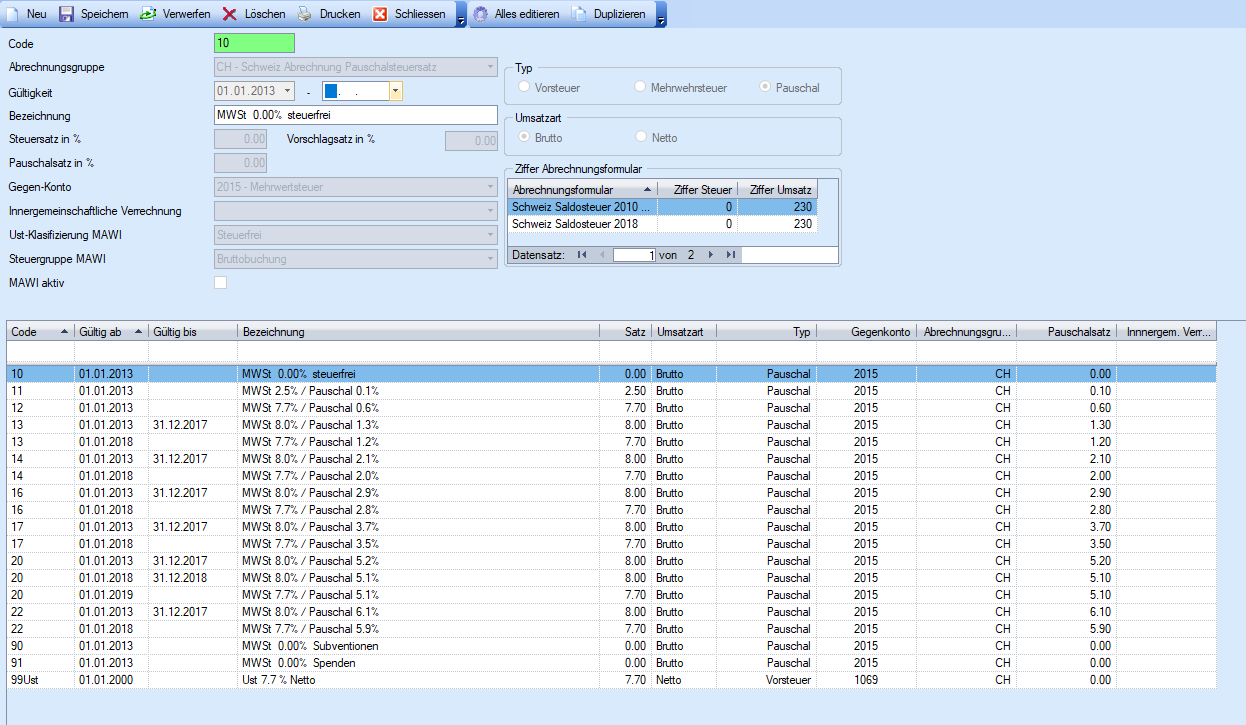Click the Duplizieren copy icon
Image resolution: width=1246 pixels, height=725 pixels.
[x=580, y=14]
